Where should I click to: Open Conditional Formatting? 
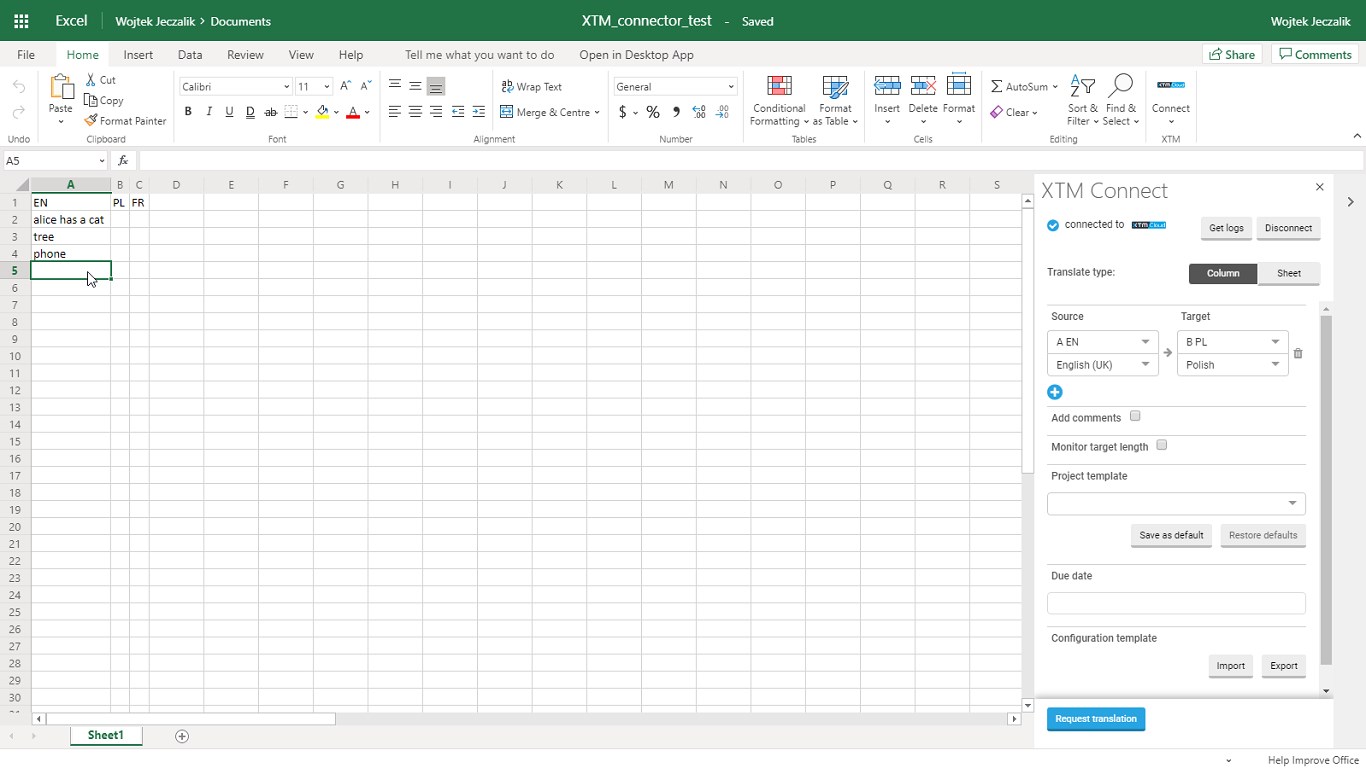[779, 101]
